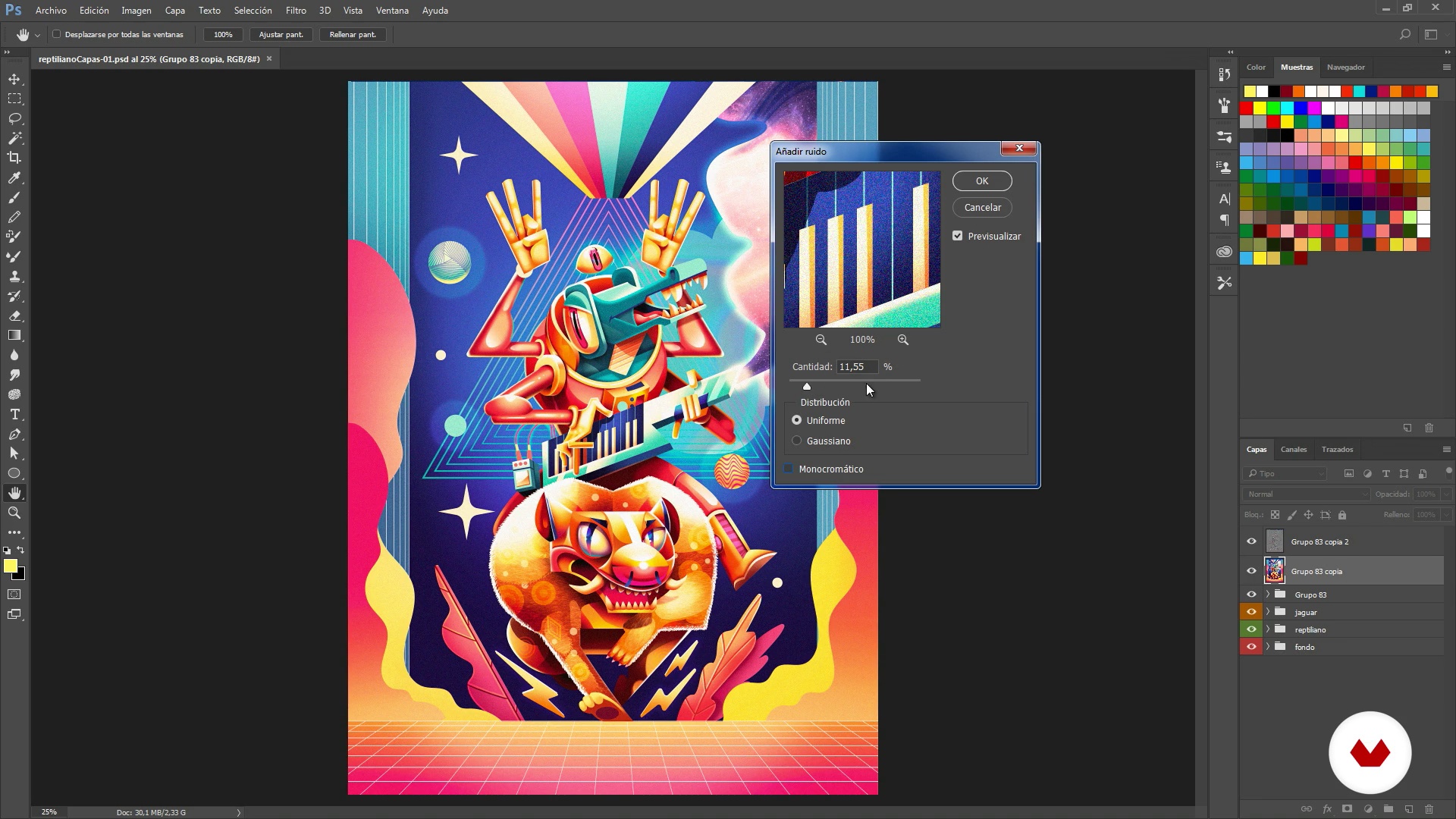Screen dimensions: 1456x819
Task: Toggle Previsualizar checkbox
Action: coord(958,236)
